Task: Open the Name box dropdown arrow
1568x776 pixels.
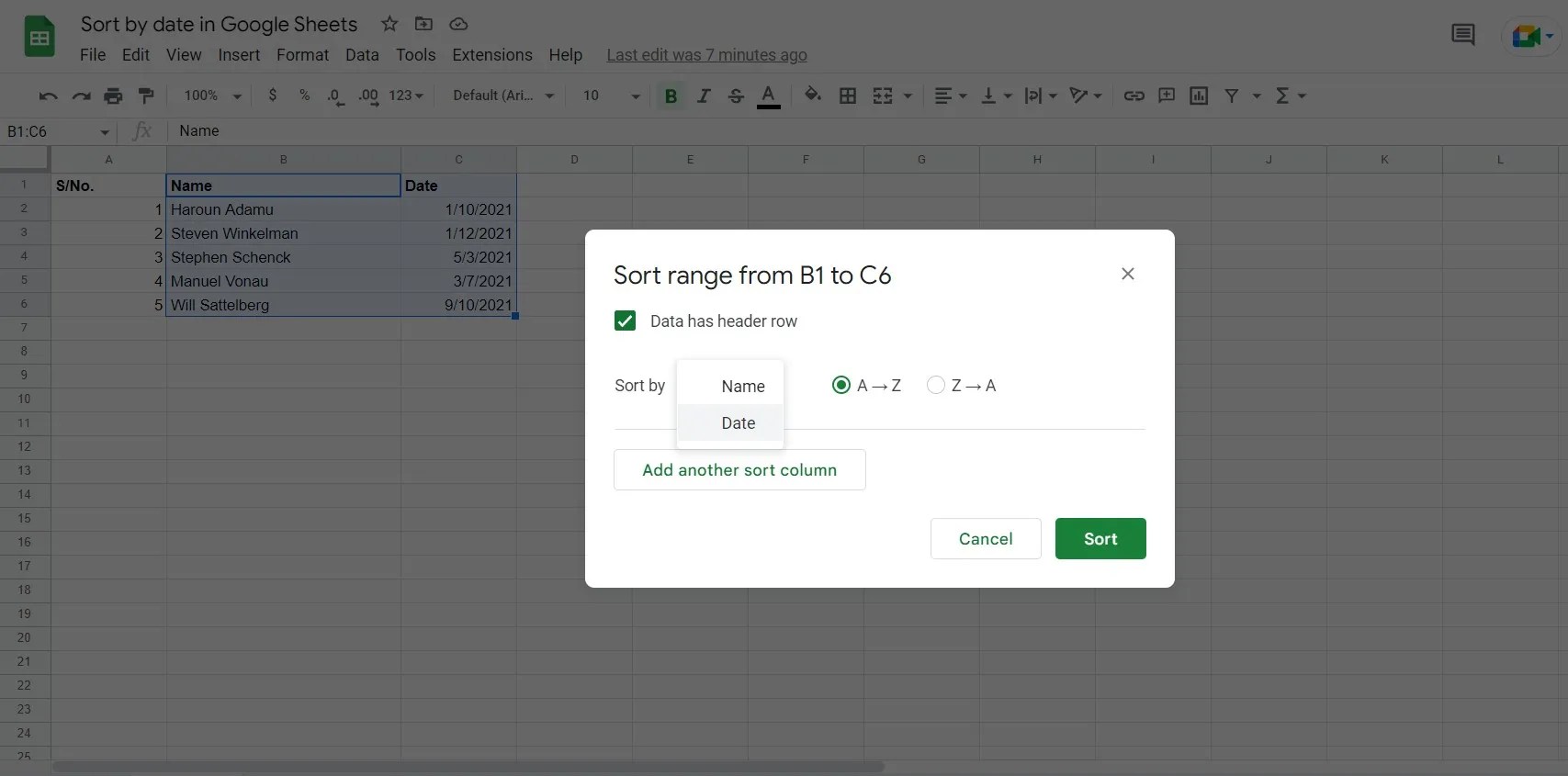Action: (x=105, y=132)
